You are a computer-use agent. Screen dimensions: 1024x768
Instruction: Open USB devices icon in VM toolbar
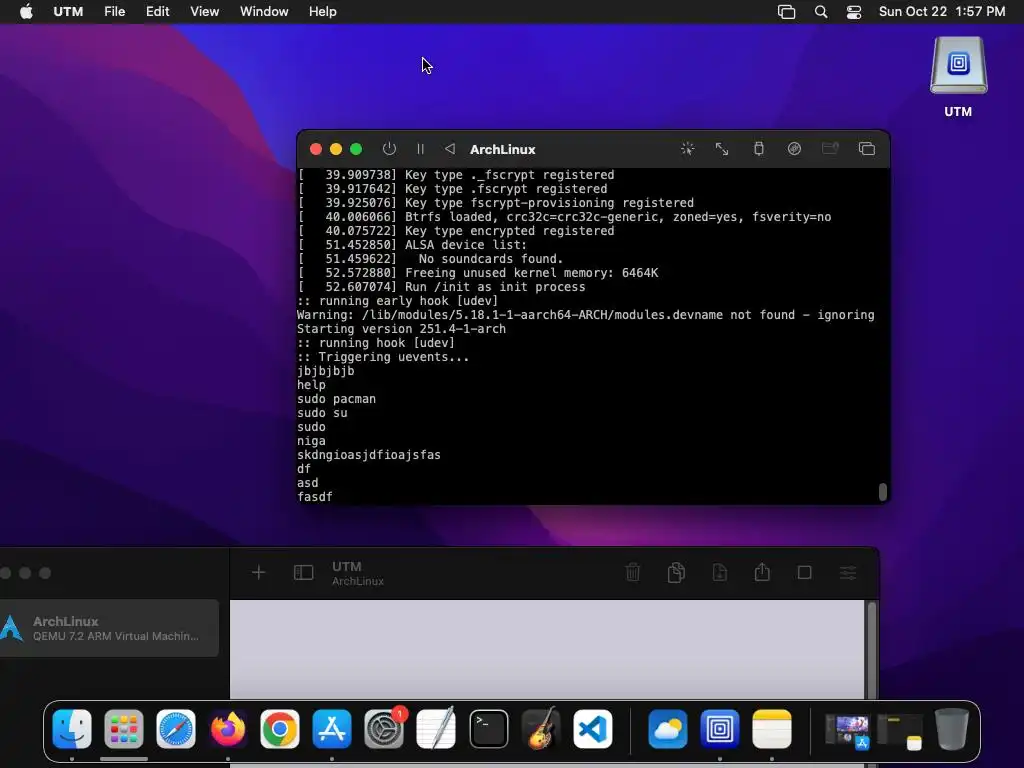(758, 149)
